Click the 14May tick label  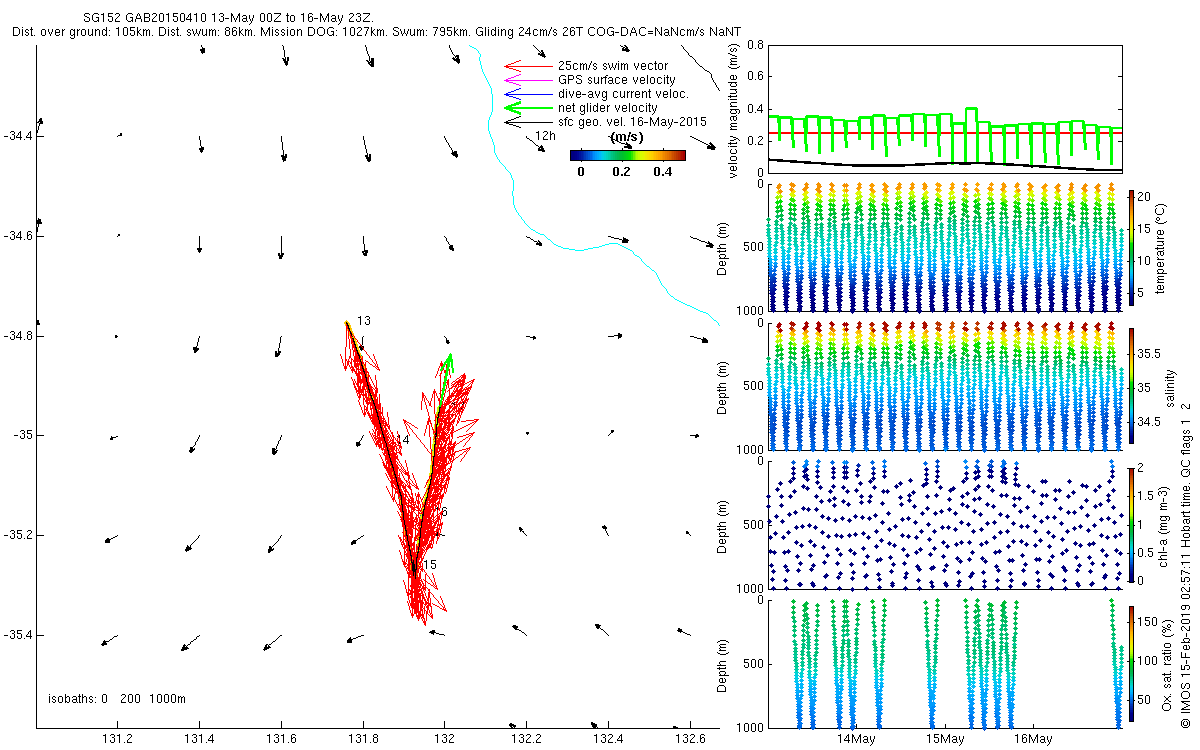[x=857, y=739]
